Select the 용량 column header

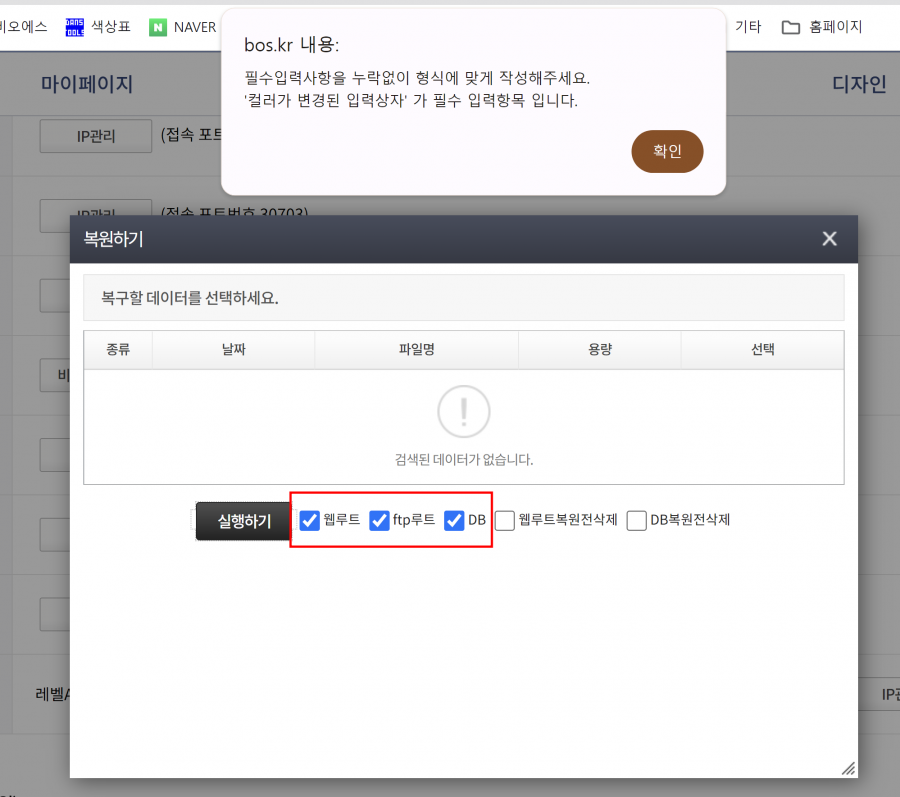pyautogui.click(x=599, y=350)
